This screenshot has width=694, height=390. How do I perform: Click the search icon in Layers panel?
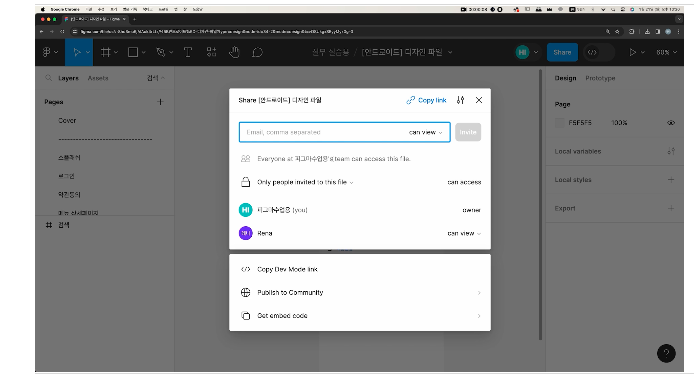pos(48,78)
